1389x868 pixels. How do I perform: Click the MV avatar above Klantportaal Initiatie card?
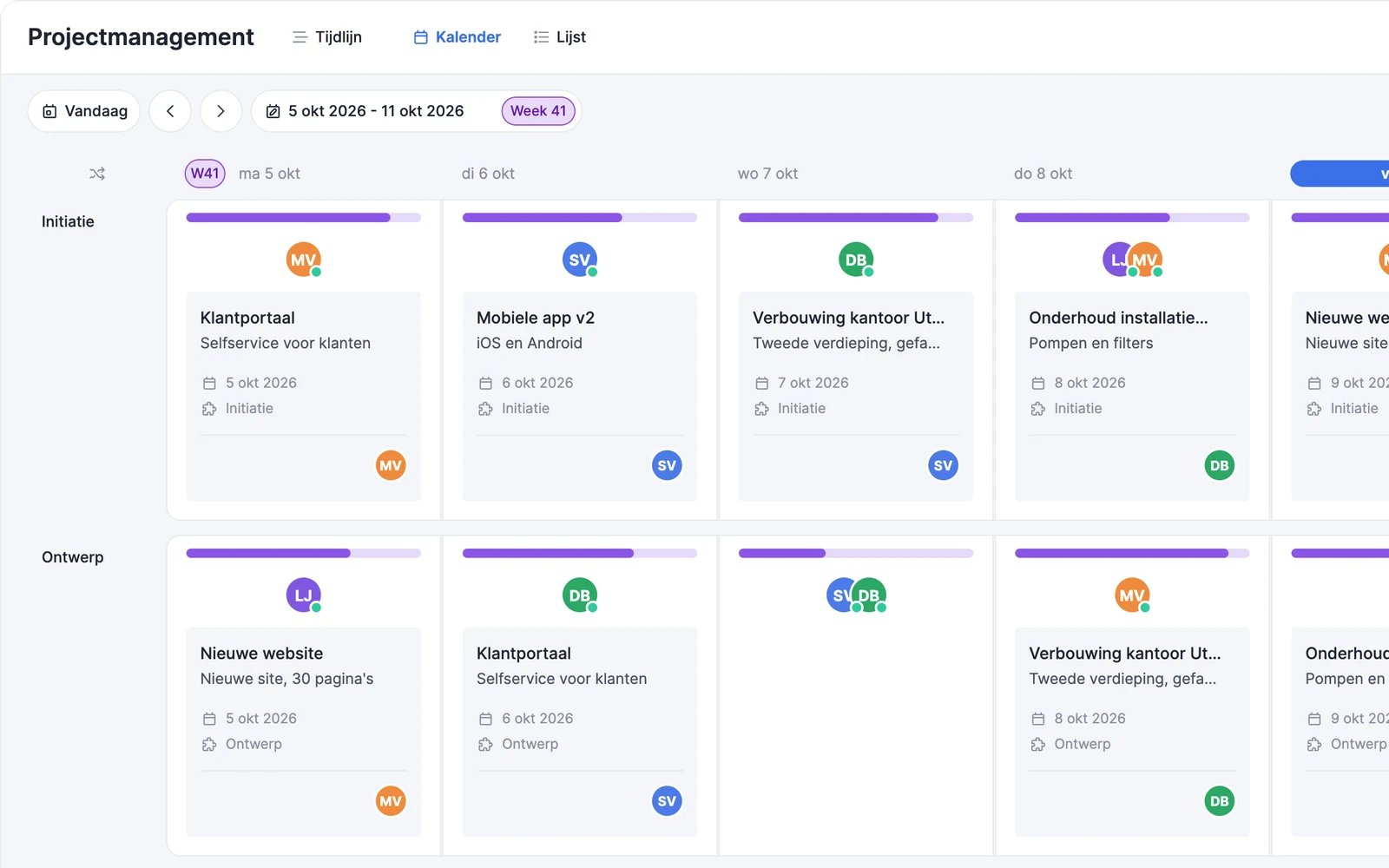(304, 260)
